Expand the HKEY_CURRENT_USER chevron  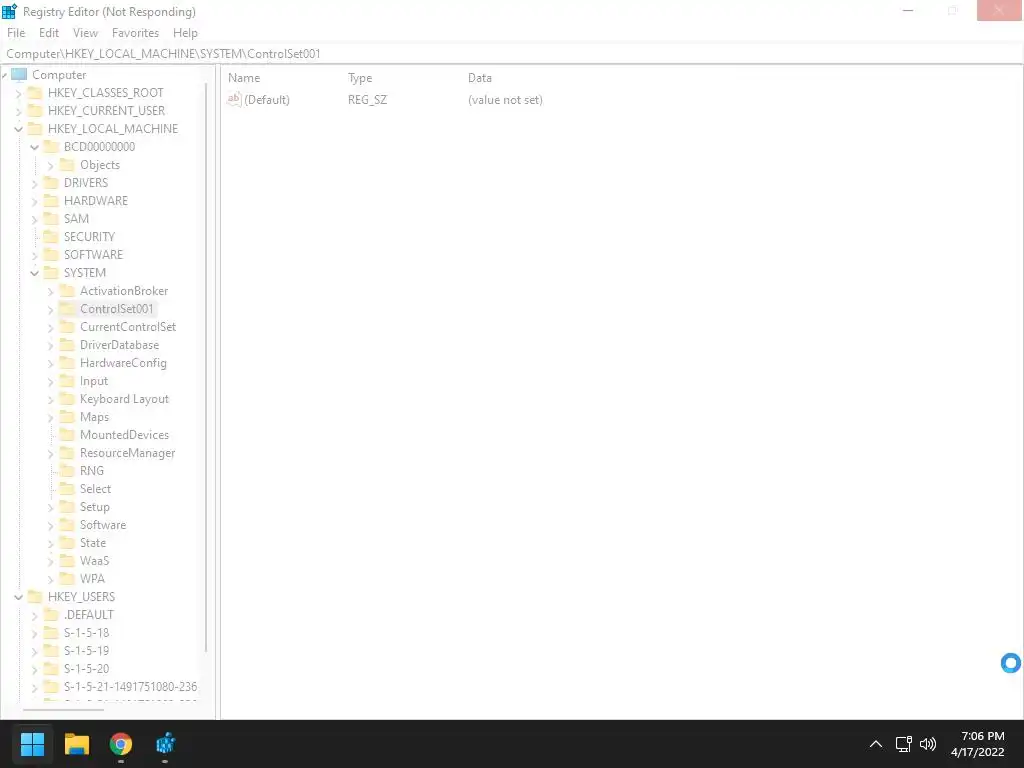[18, 112]
